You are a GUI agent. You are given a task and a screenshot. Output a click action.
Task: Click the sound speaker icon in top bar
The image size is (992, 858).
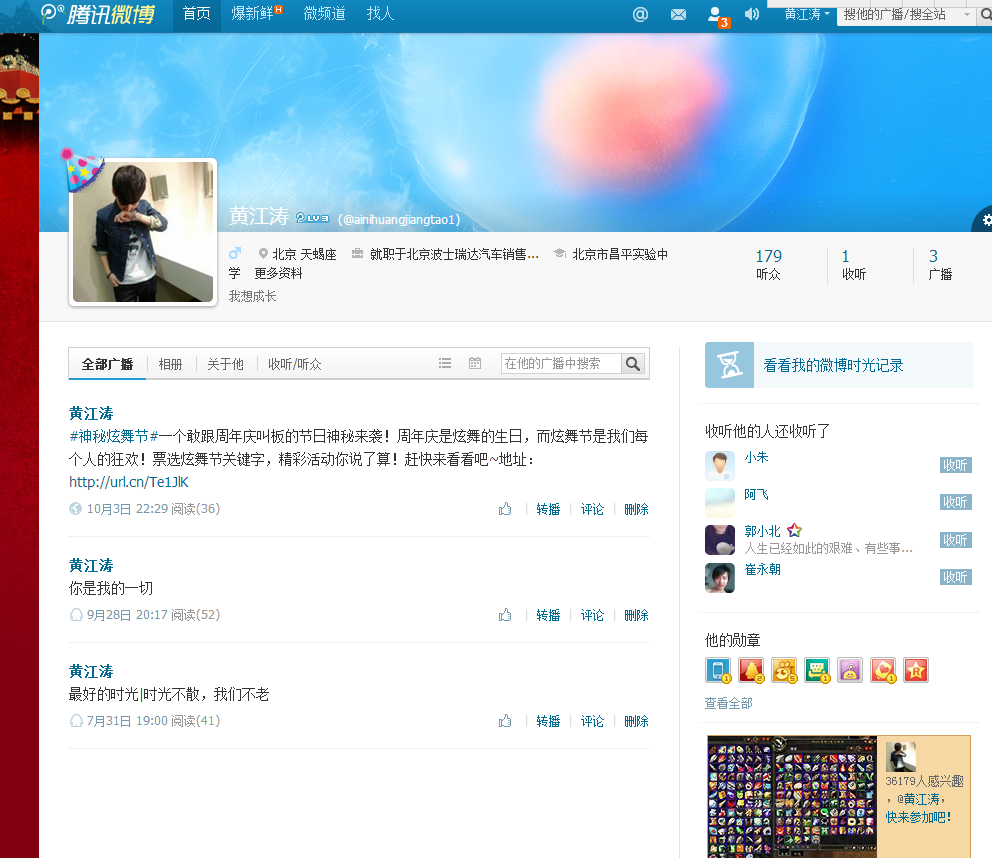pyautogui.click(x=752, y=14)
